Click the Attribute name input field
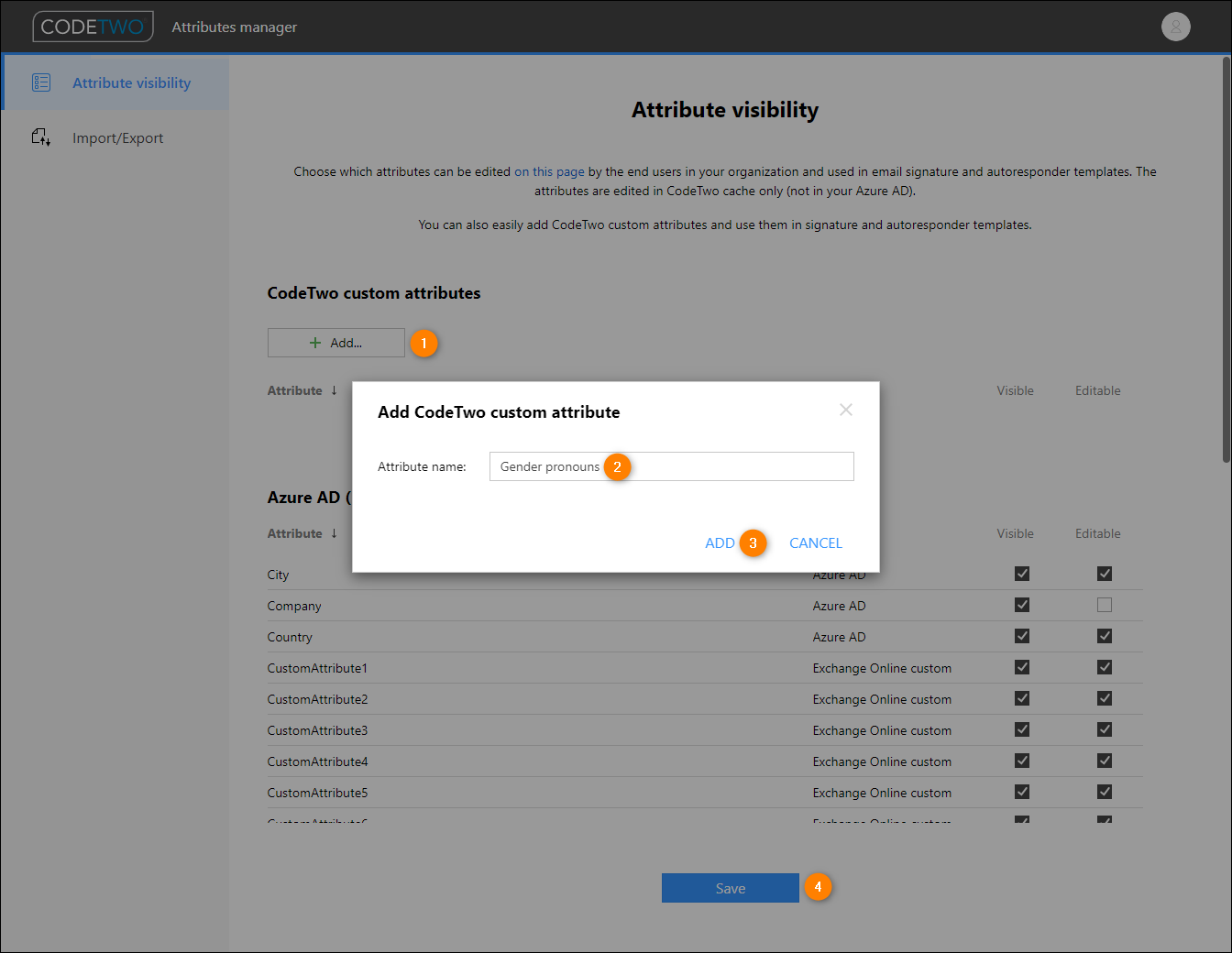Image resolution: width=1232 pixels, height=953 pixels. 672,466
